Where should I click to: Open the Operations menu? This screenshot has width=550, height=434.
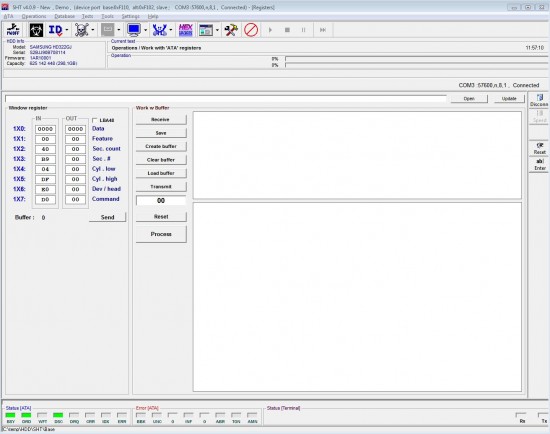click(34, 16)
